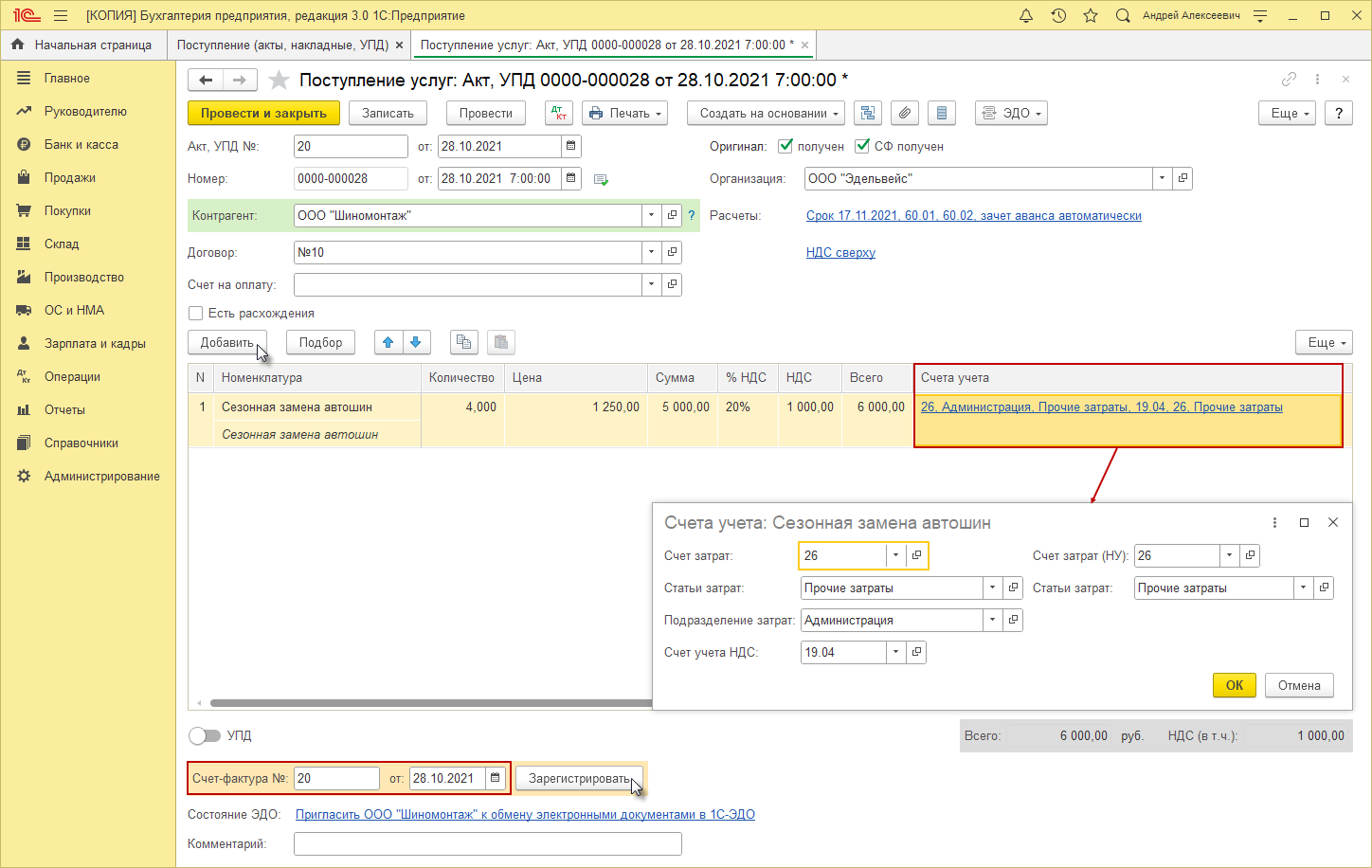Click Отмена in accounts dialog
This screenshot has height=868, width=1372.
[1299, 685]
